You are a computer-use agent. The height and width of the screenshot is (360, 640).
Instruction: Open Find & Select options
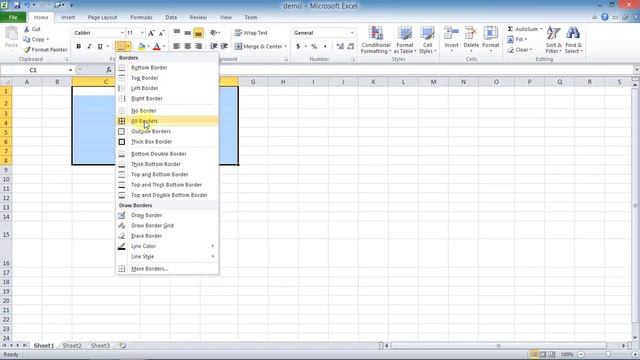[x=573, y=40]
